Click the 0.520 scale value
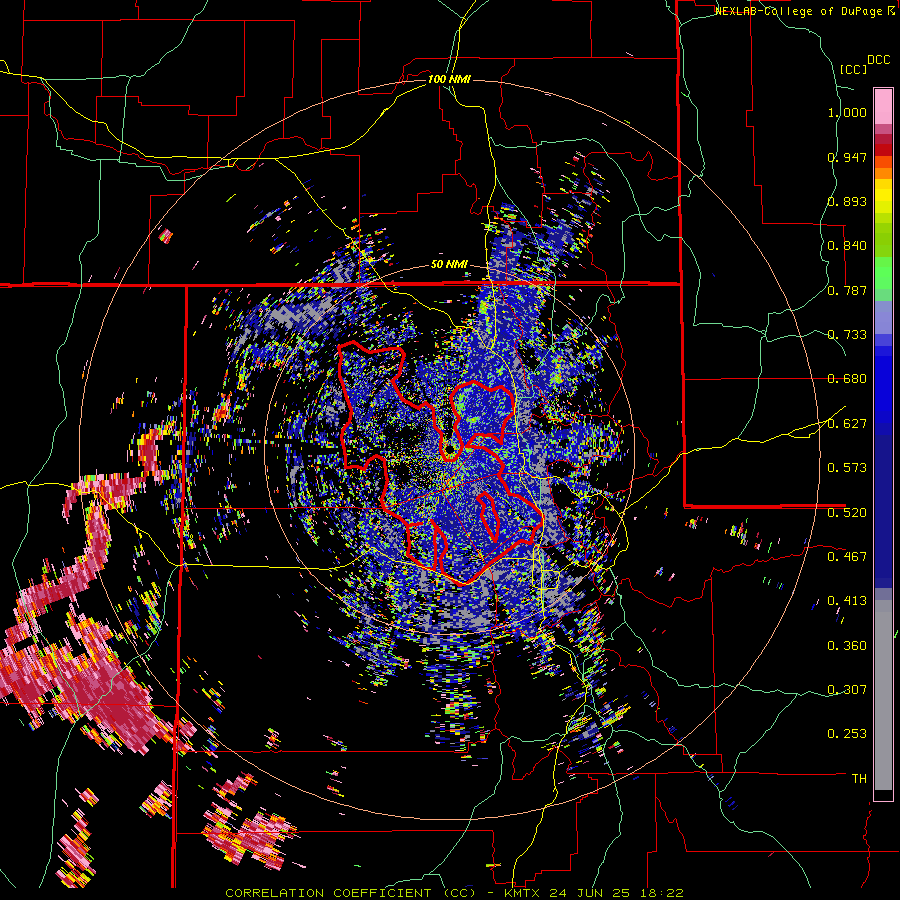Viewport: 900px width, 900px height. [847, 513]
